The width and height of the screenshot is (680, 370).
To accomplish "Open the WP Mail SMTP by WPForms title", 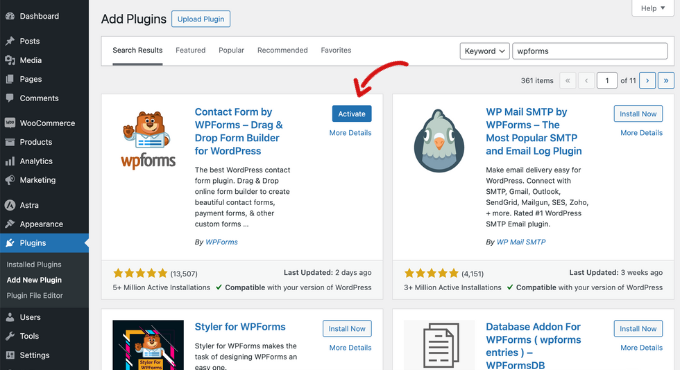I will click(533, 131).
